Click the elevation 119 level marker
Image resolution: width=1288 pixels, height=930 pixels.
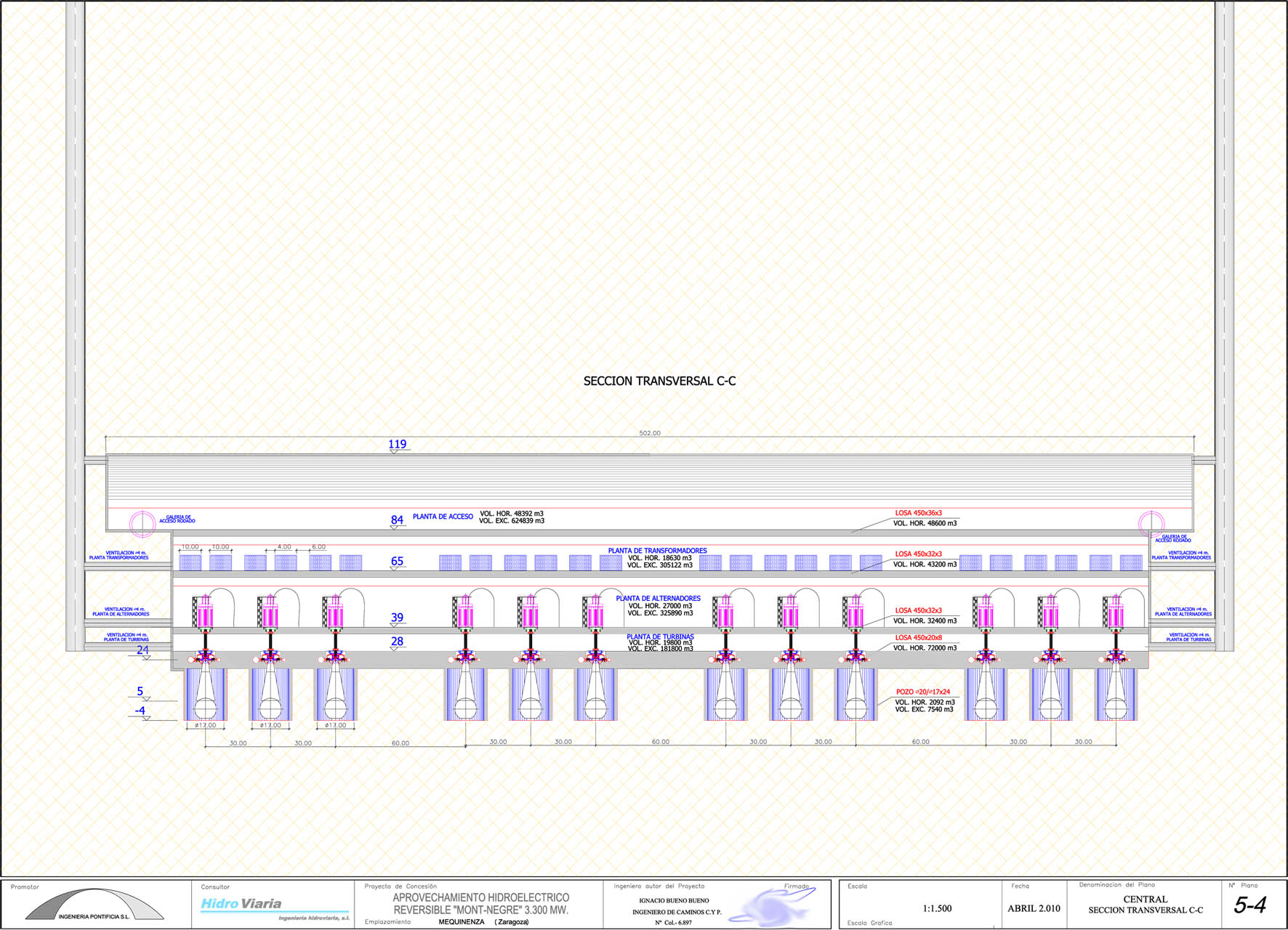click(x=397, y=445)
